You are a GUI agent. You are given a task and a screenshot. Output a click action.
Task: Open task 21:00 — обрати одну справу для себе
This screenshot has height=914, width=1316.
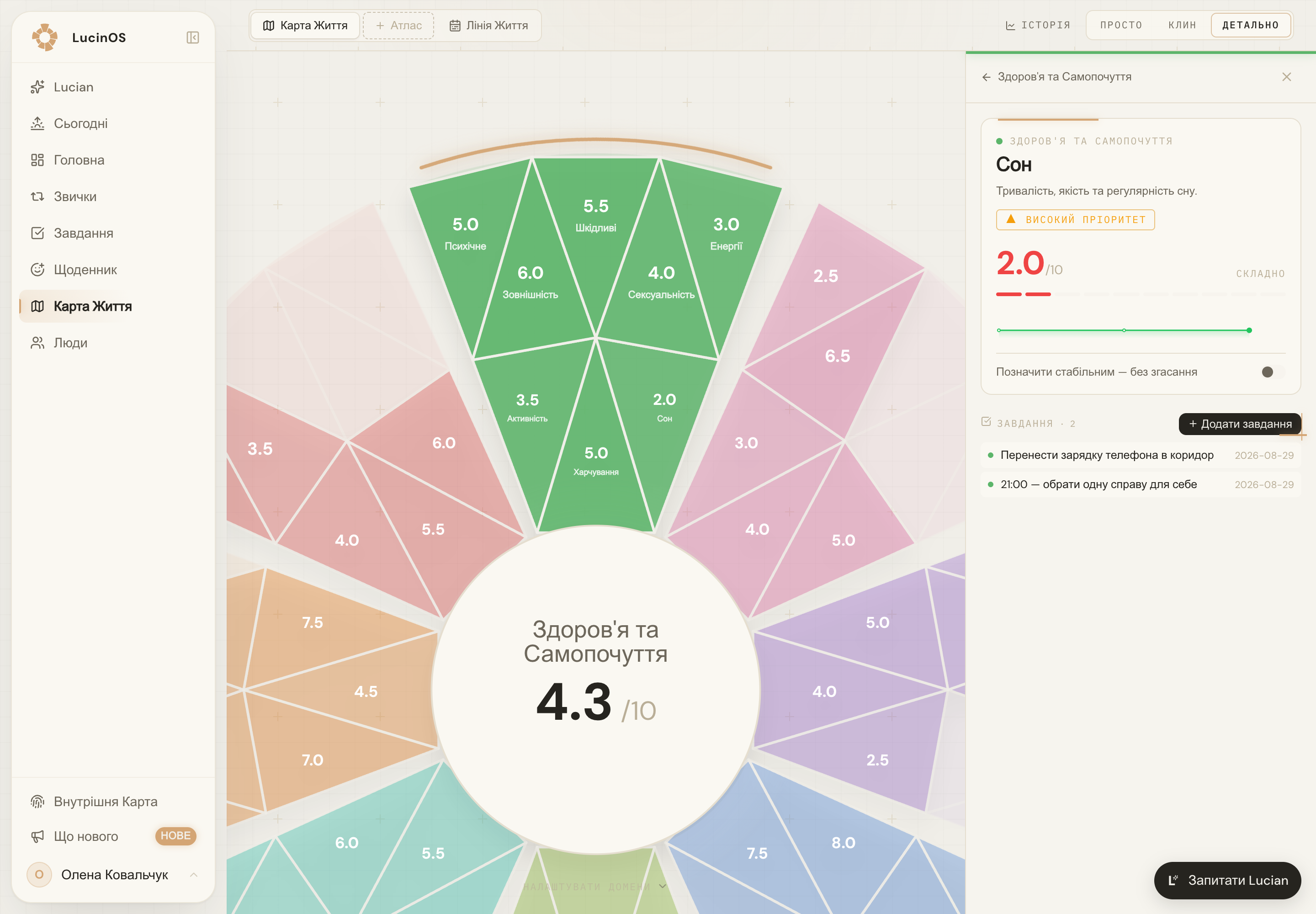(x=1140, y=484)
